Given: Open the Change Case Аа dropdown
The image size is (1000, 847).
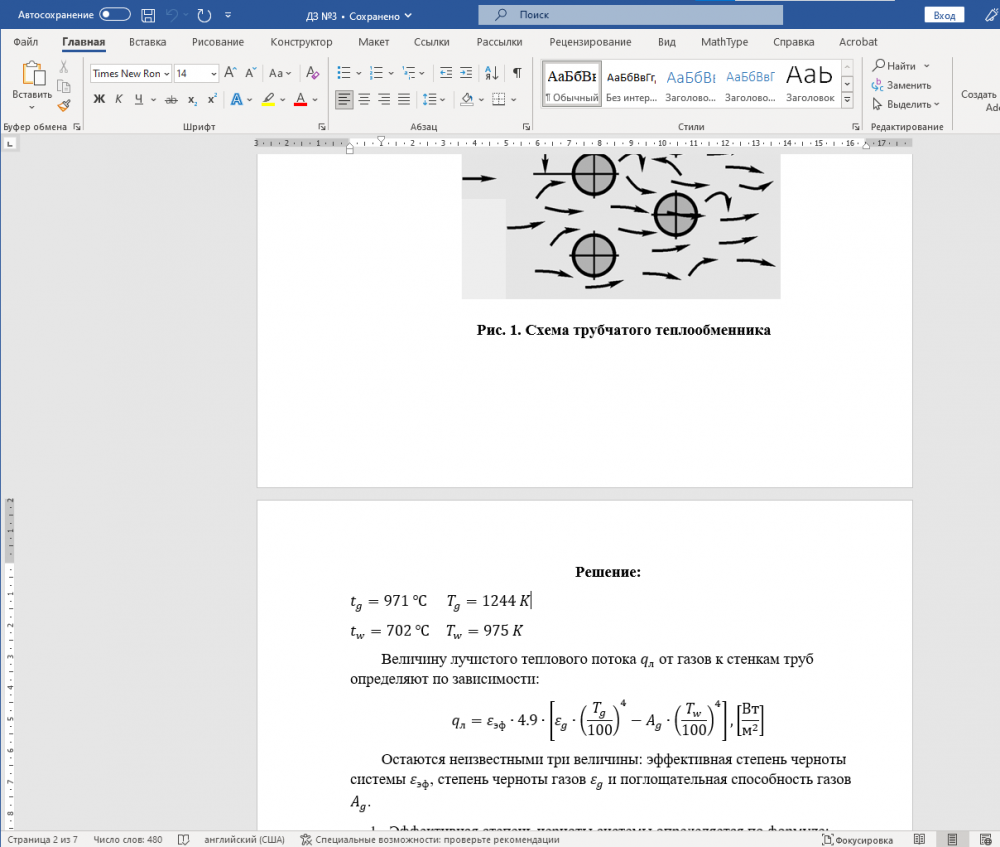Looking at the screenshot, I should (x=279, y=73).
